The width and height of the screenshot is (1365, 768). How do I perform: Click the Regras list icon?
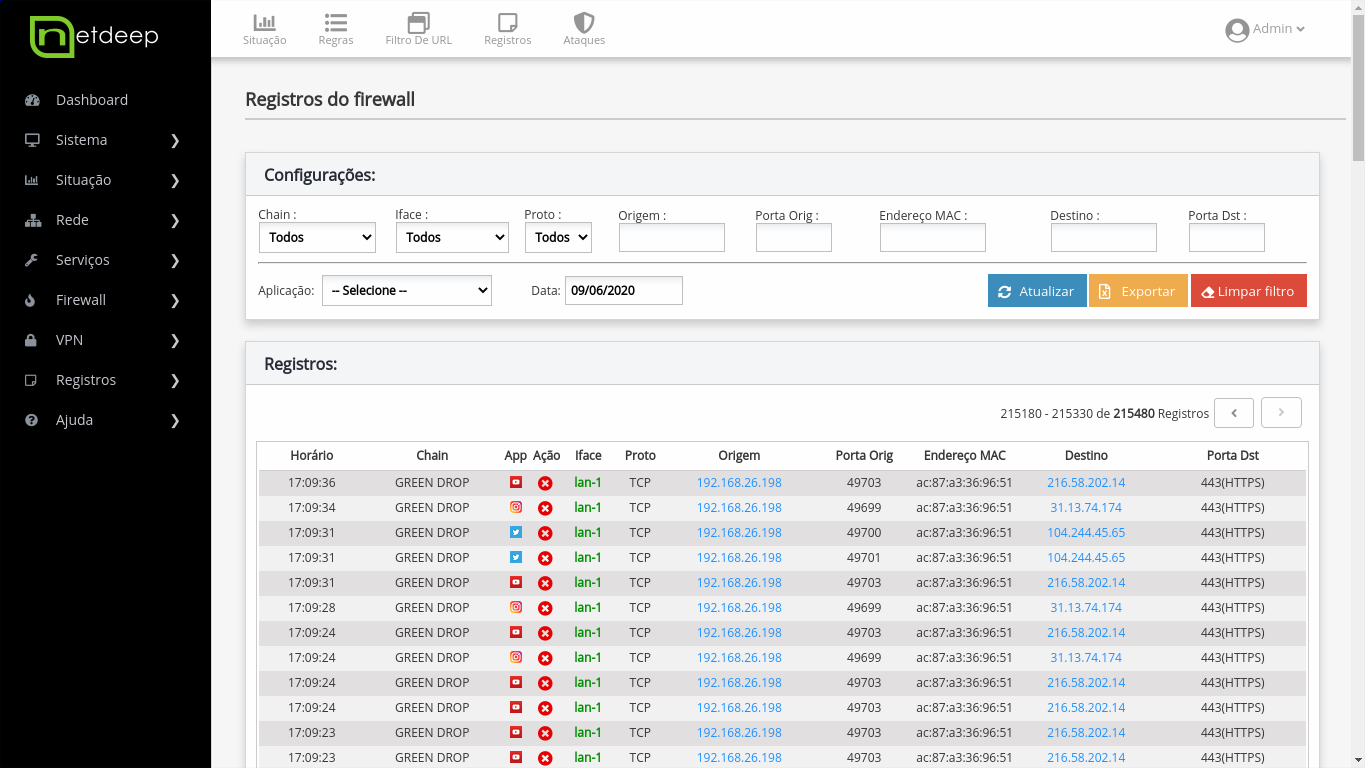335,23
